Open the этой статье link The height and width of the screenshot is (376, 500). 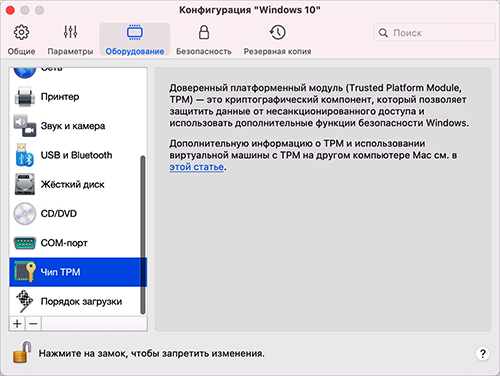pyautogui.click(x=196, y=167)
